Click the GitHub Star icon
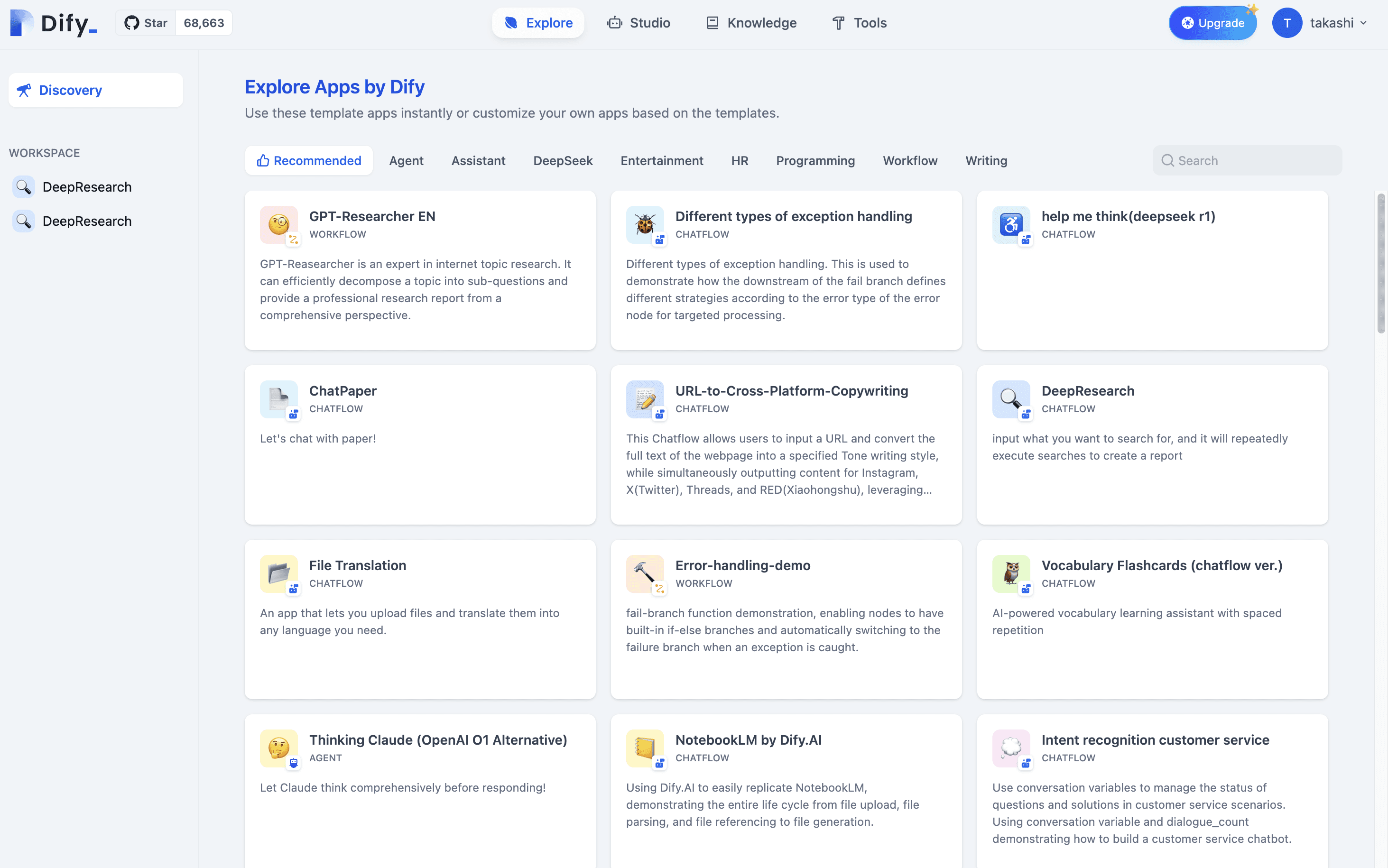The image size is (1388, 868). click(x=131, y=23)
